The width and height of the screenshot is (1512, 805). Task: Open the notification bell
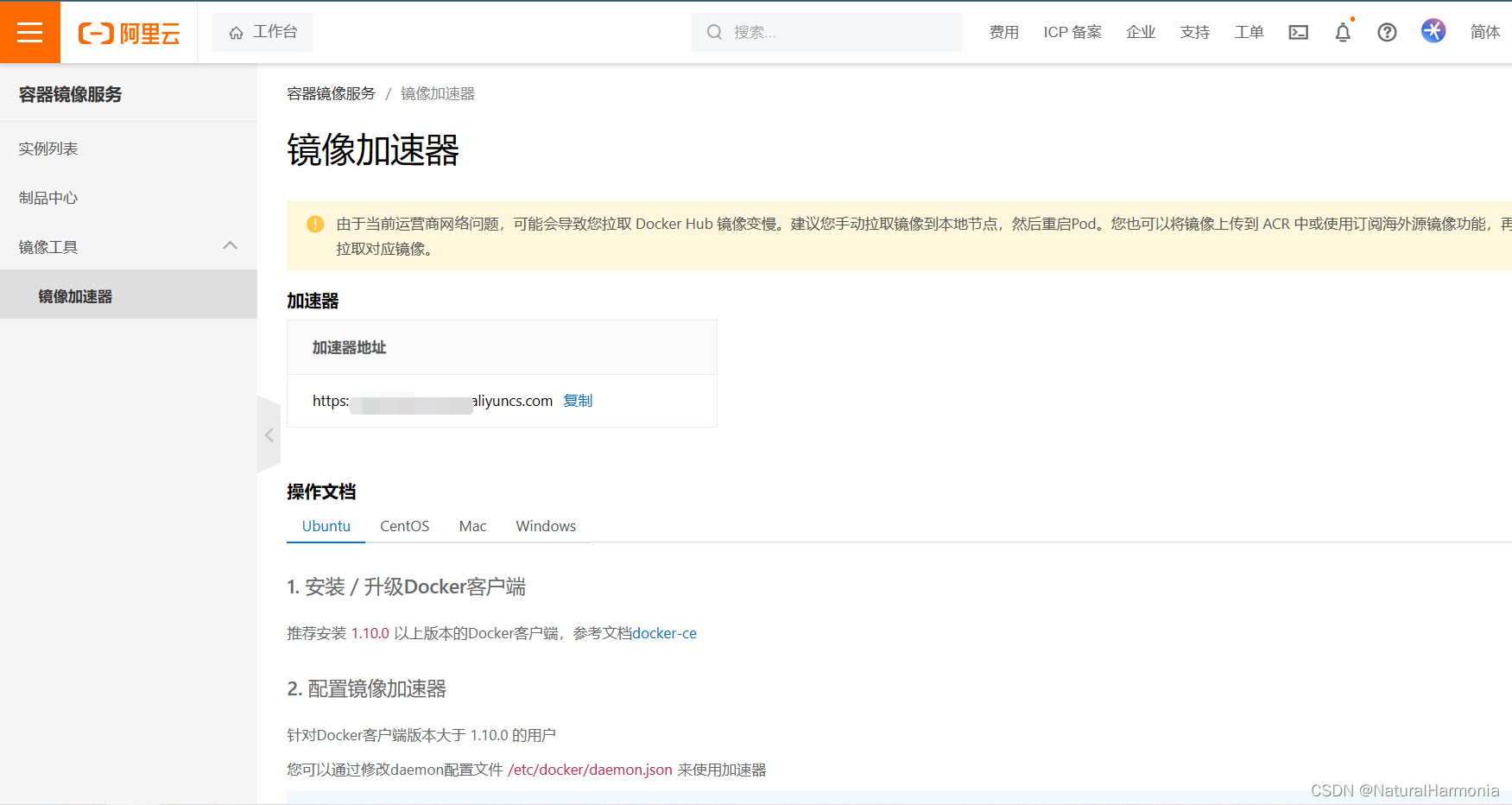click(1343, 32)
